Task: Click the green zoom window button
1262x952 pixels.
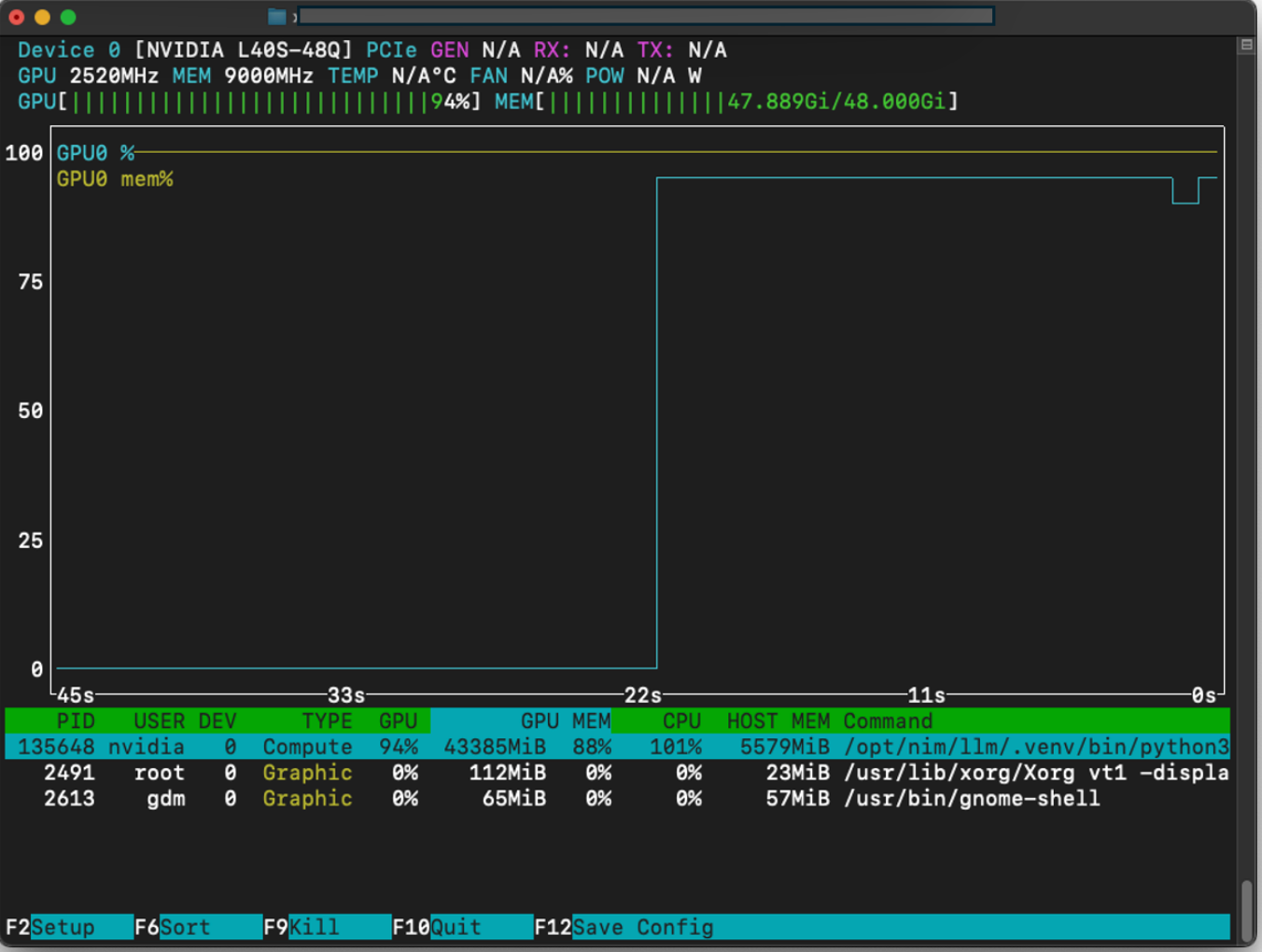Action: (x=68, y=17)
